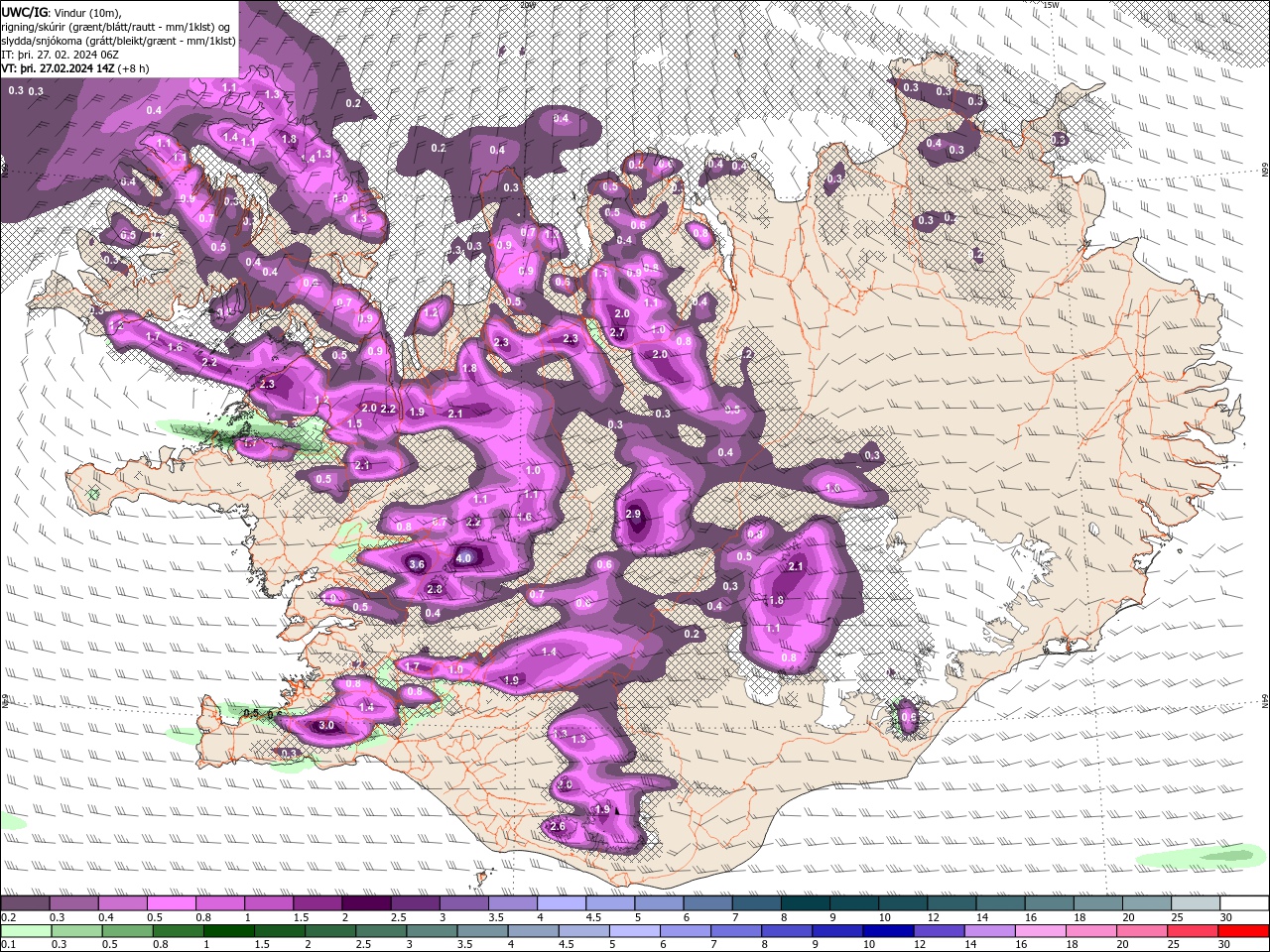Click the 'rigning/skúrir' legend description line
Image resolution: width=1270 pixels, height=952 pixels.
tap(117, 26)
